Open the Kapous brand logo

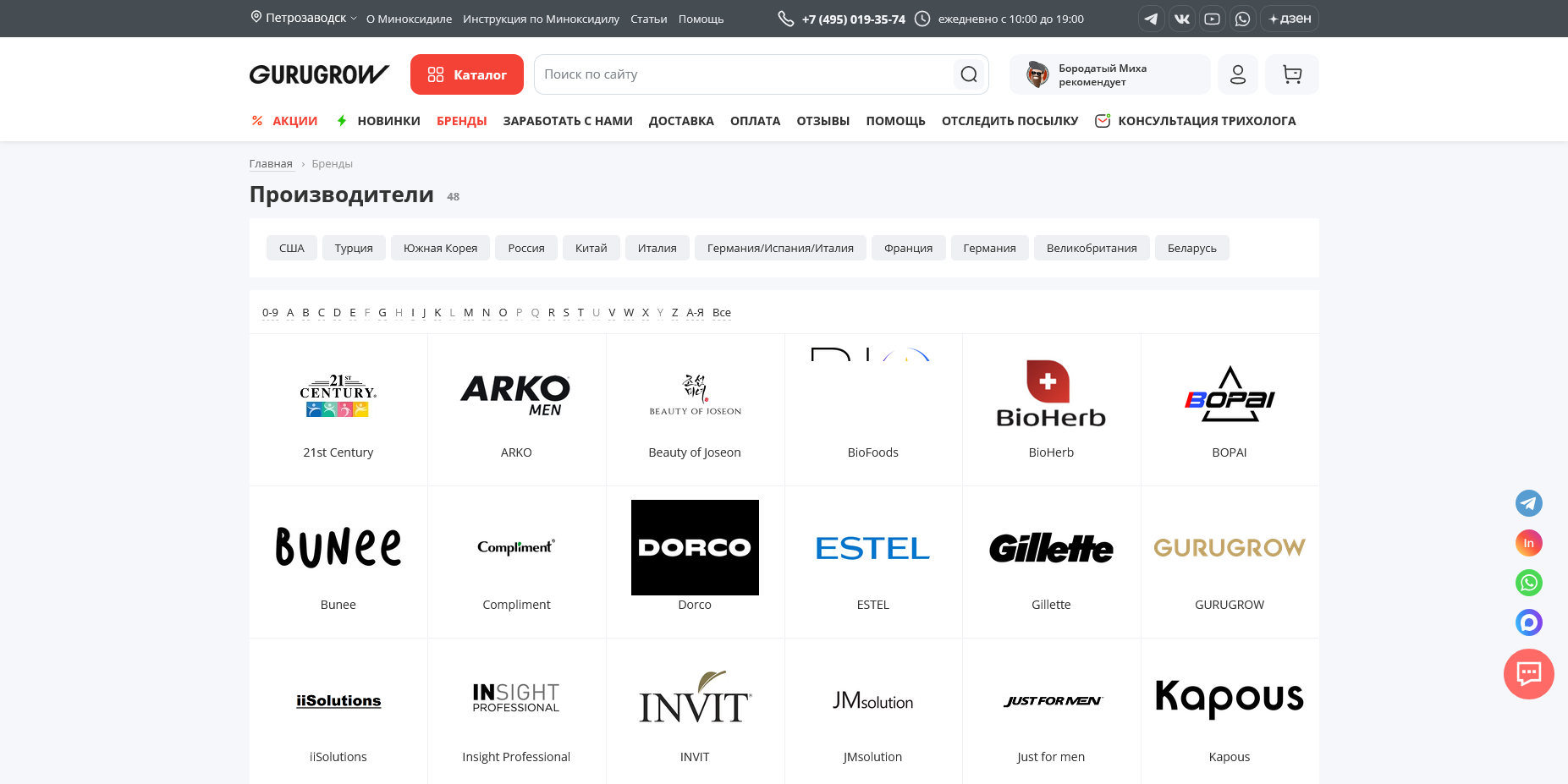[x=1230, y=699]
